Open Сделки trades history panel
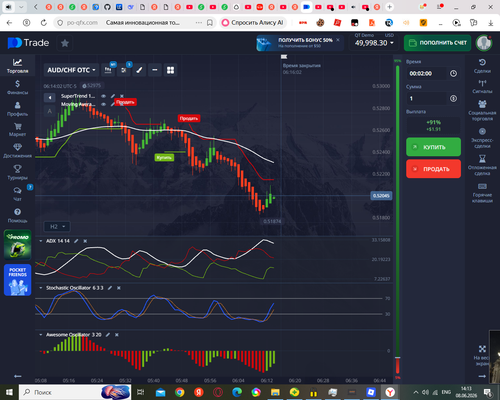 click(x=482, y=66)
